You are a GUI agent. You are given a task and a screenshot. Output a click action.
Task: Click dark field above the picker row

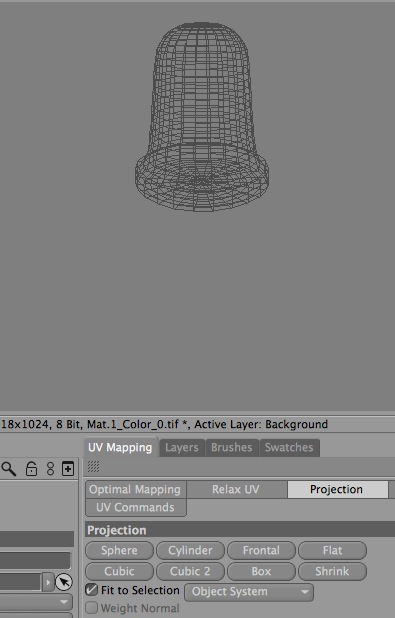pos(35,560)
